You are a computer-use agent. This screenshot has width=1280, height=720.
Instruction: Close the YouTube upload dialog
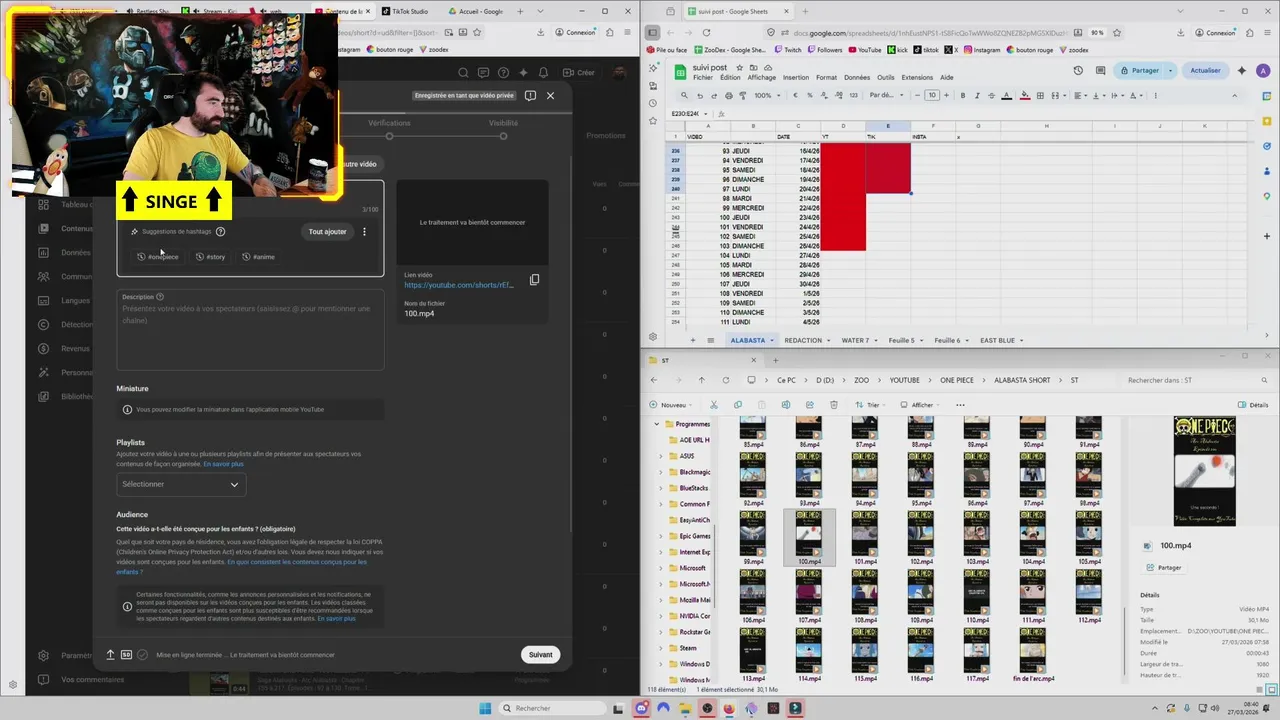[550, 96]
